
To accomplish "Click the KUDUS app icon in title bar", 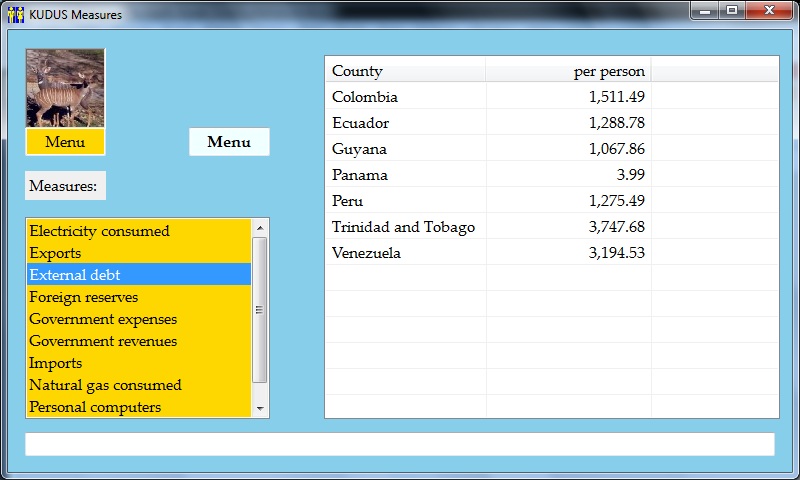I will [15, 14].
